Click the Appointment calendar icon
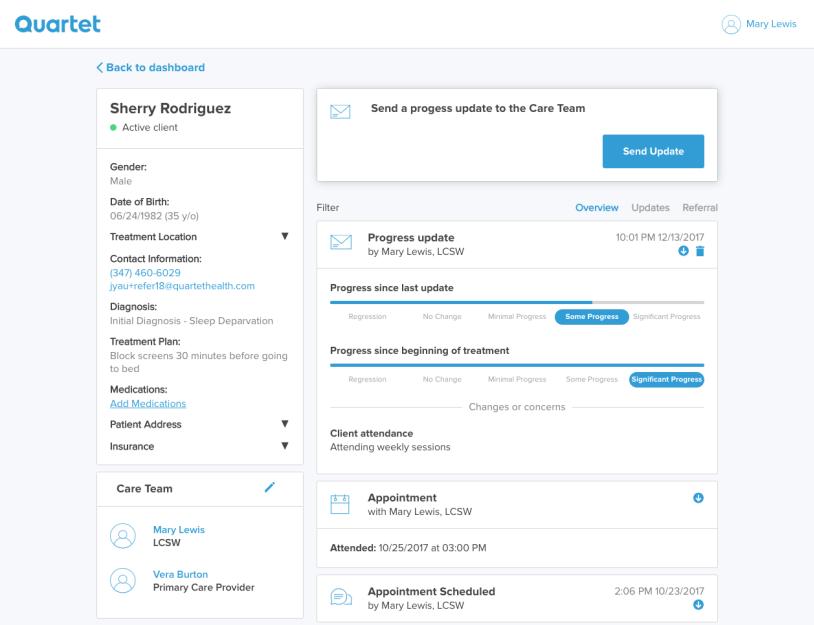 [341, 504]
